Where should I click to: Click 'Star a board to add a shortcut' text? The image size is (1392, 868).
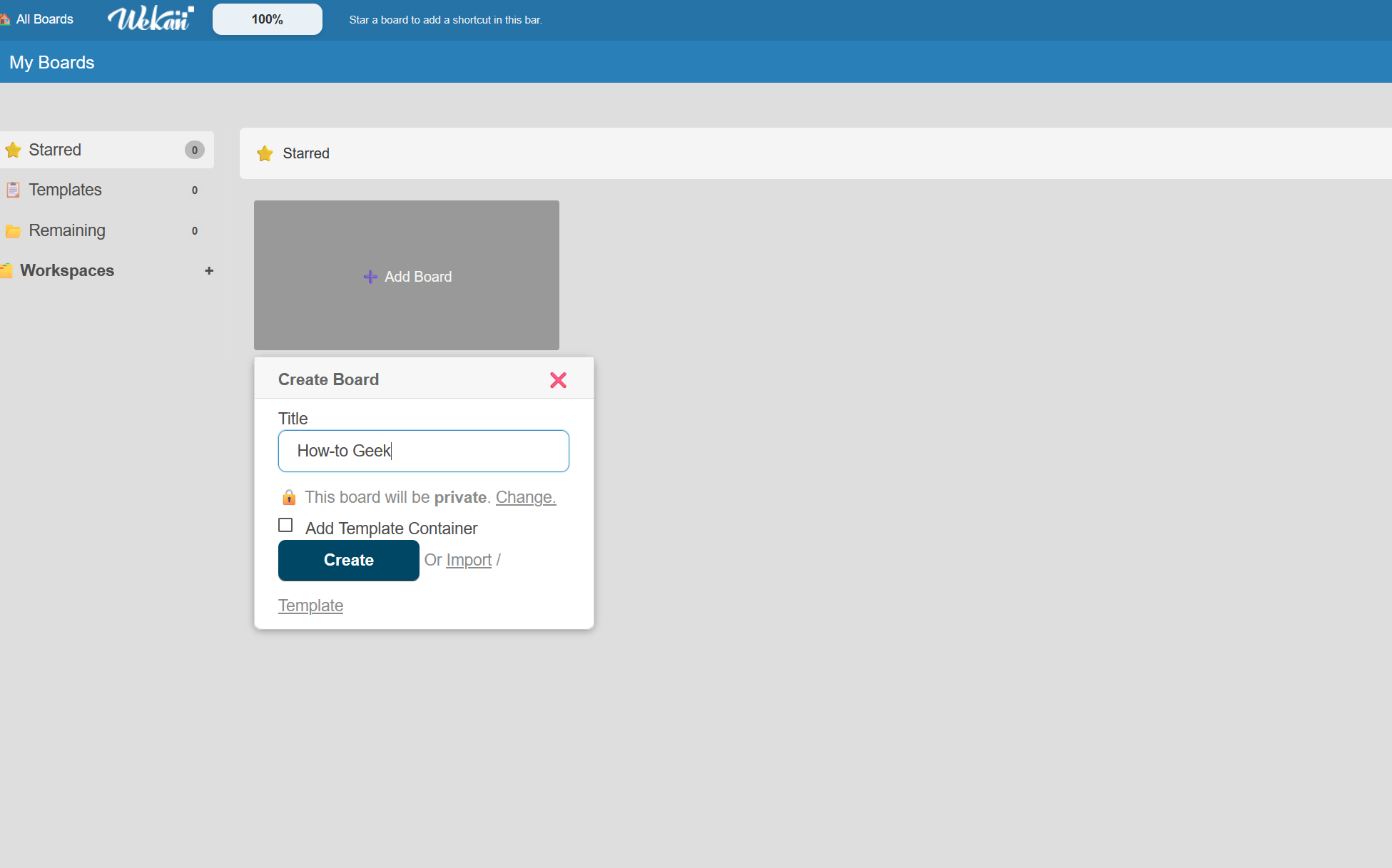pos(446,20)
